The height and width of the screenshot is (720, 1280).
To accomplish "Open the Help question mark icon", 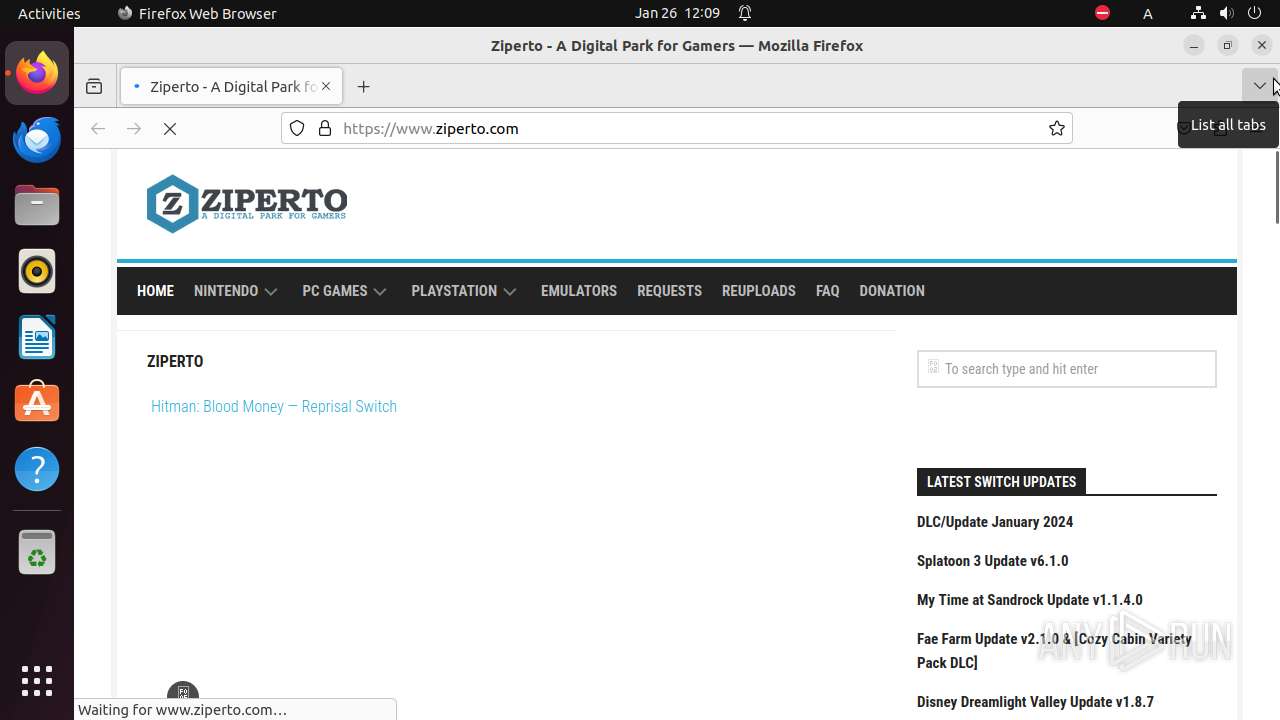I will click(x=37, y=469).
